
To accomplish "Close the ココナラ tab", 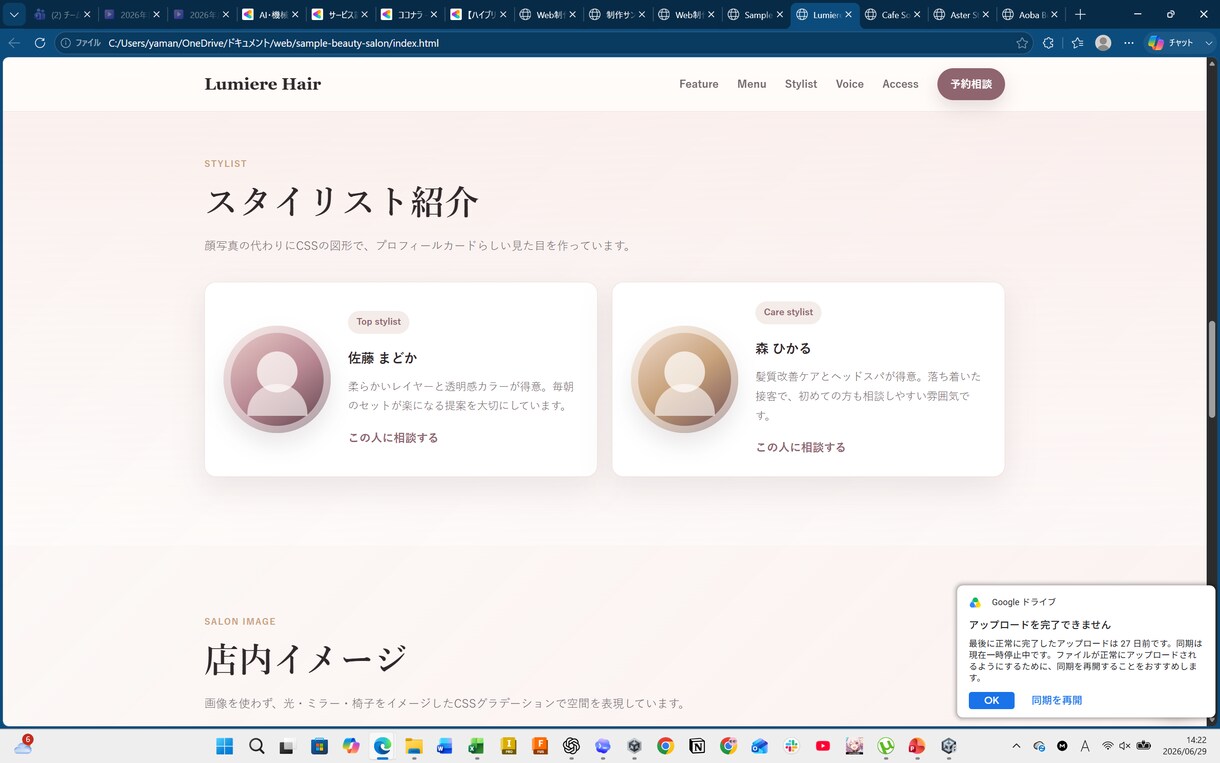I will point(434,15).
